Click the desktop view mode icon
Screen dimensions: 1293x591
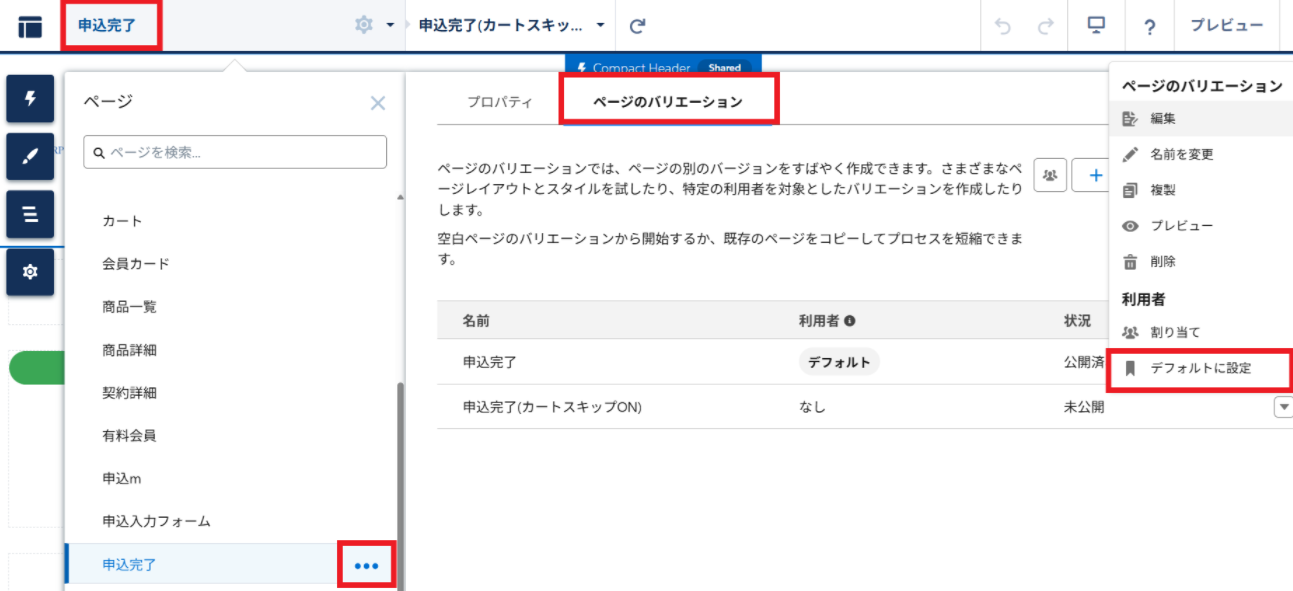pos(1096,26)
